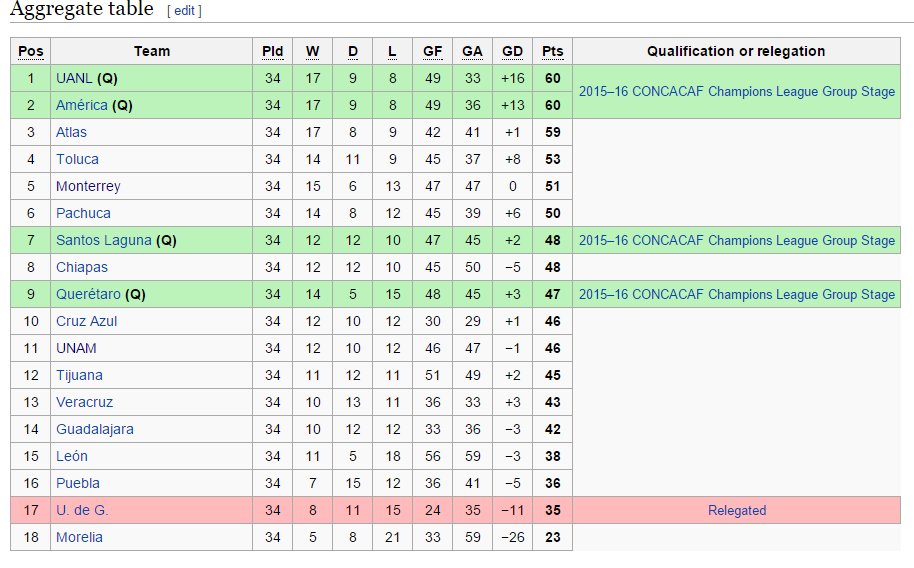Click the U. de G. team link
This screenshot has height=568, width=914.
coord(82,510)
